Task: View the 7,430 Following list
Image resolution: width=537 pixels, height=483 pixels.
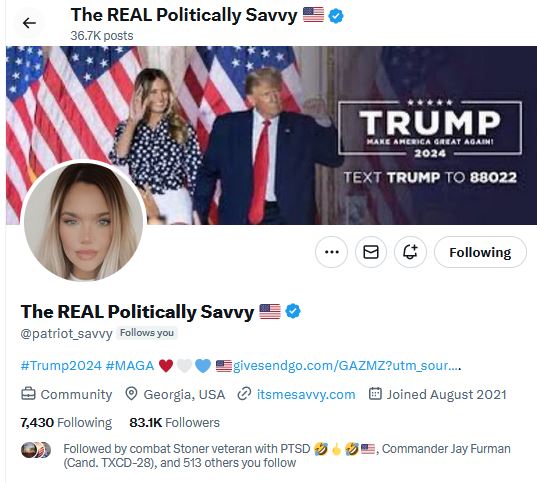Action: [x=66, y=422]
